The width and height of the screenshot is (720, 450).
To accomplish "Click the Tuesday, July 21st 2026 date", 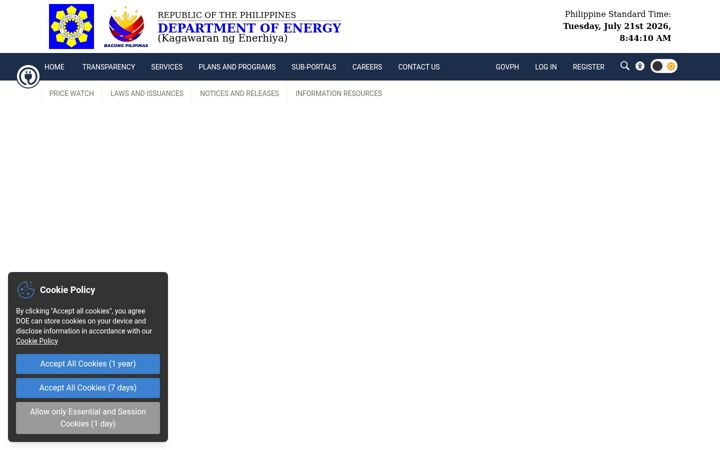I will (617, 26).
